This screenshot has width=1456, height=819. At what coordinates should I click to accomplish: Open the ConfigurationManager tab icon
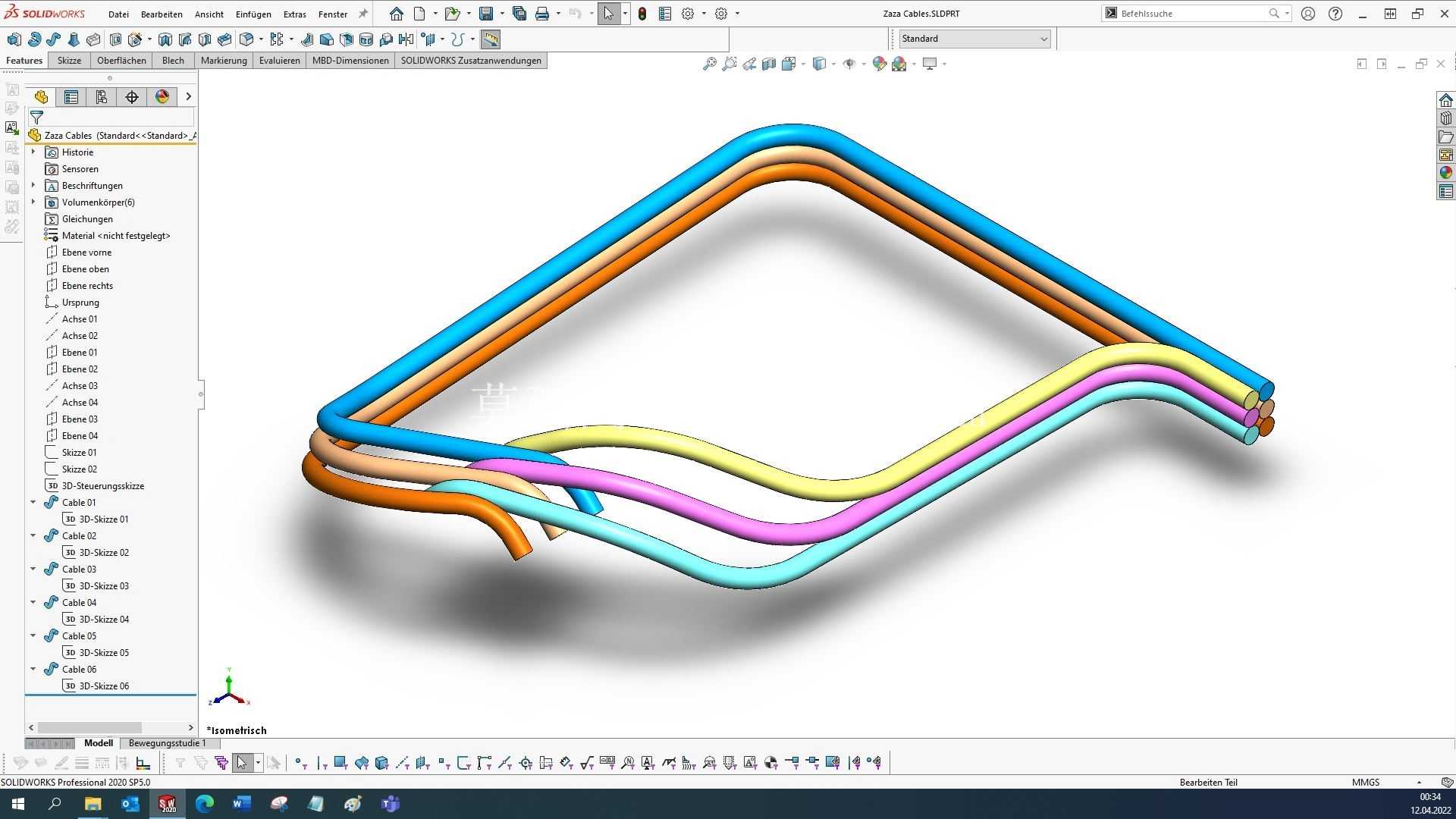[102, 97]
